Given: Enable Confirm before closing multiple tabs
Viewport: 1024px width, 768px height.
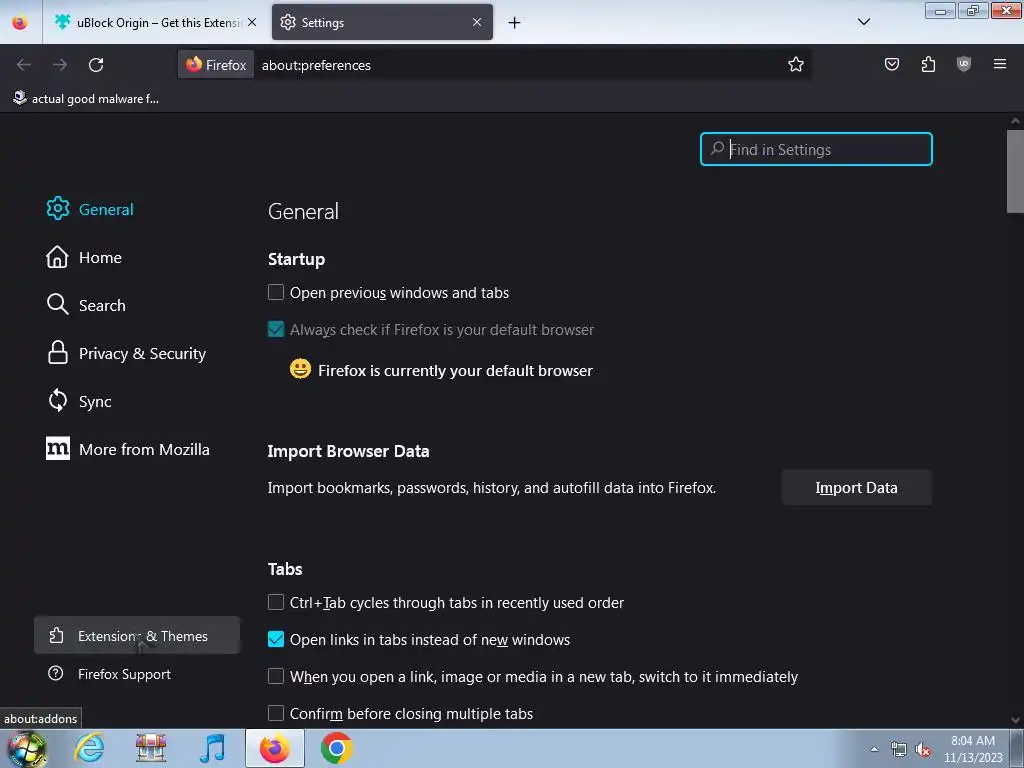Looking at the screenshot, I should tap(276, 713).
